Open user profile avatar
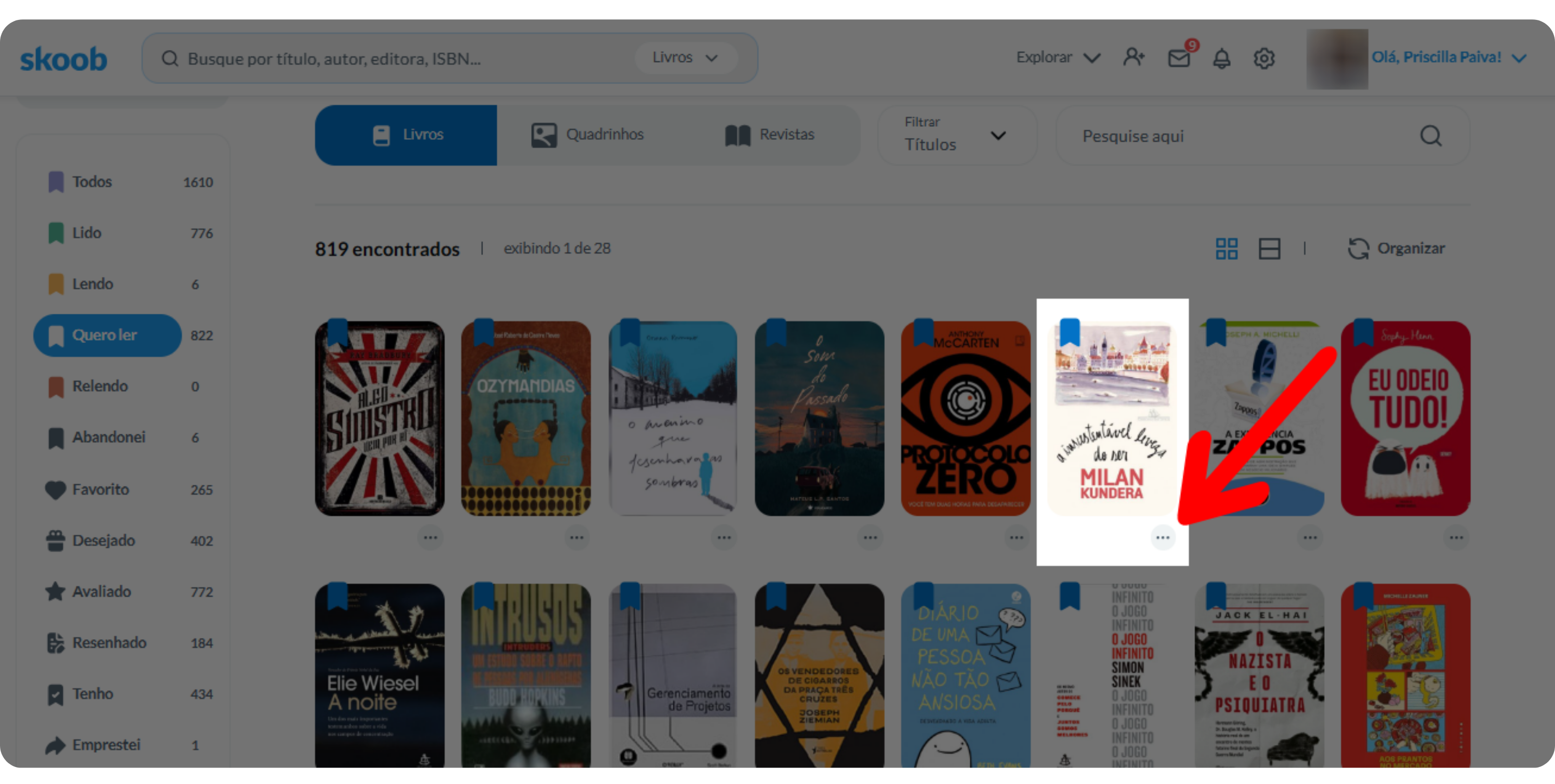This screenshot has width=1555, height=784. (1337, 59)
